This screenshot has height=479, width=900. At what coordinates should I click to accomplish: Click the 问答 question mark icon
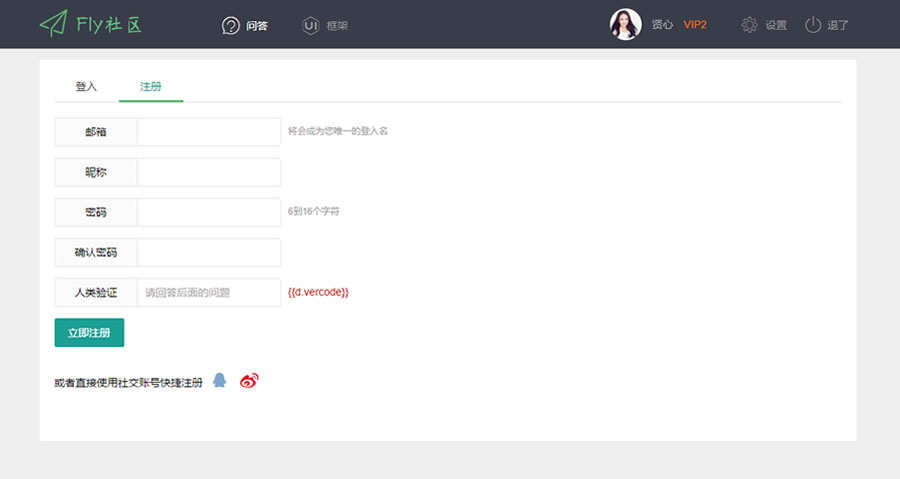231,25
